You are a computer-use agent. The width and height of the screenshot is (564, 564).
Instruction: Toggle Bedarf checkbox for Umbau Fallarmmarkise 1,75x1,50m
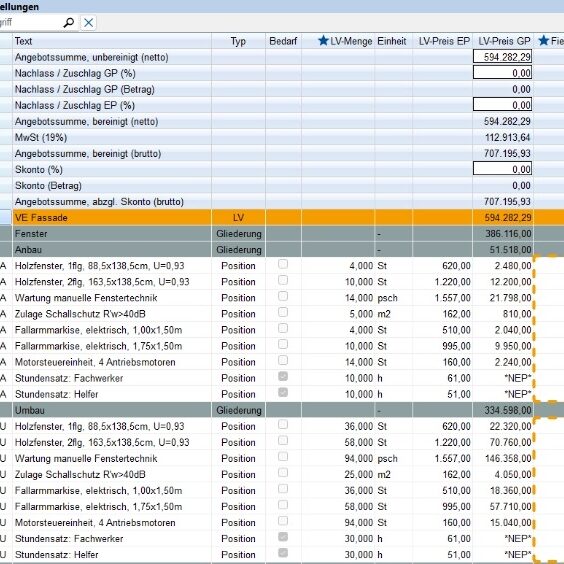pyautogui.click(x=283, y=505)
